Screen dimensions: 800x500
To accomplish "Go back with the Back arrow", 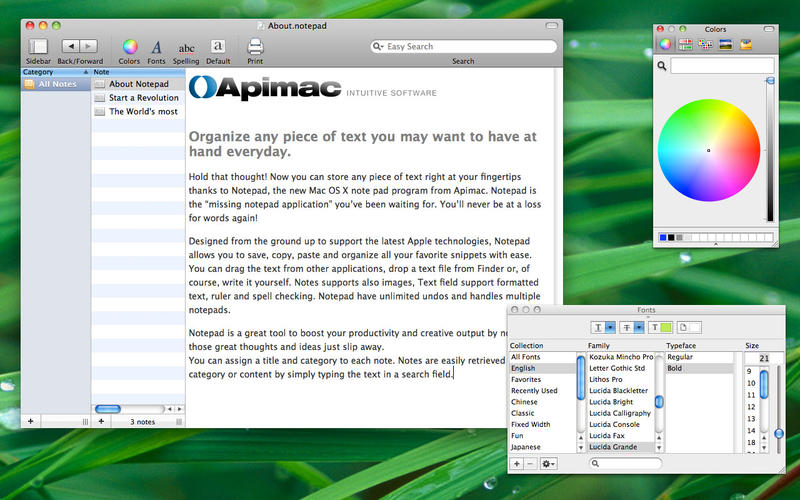I will point(70,46).
